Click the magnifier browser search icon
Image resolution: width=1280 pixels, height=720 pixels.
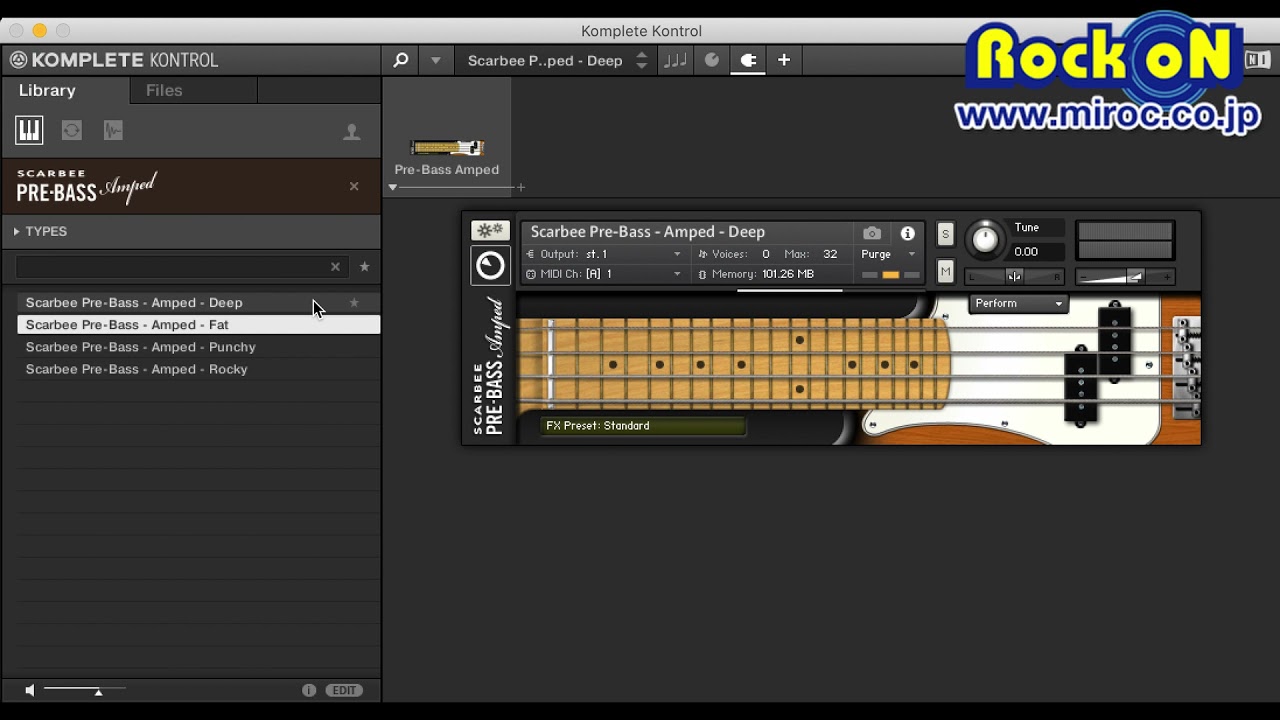(401, 60)
